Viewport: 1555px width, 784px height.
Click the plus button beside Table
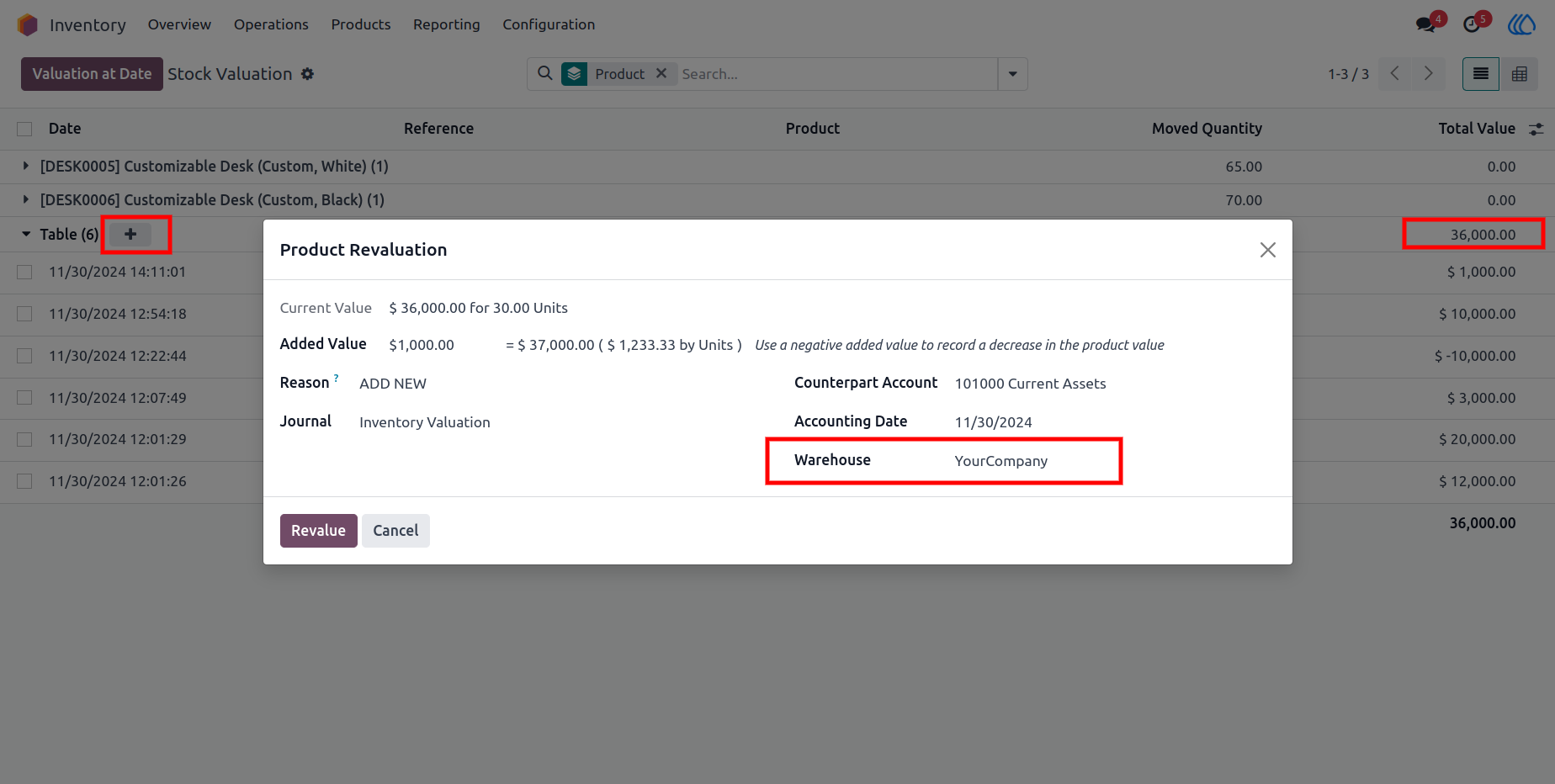coord(130,234)
